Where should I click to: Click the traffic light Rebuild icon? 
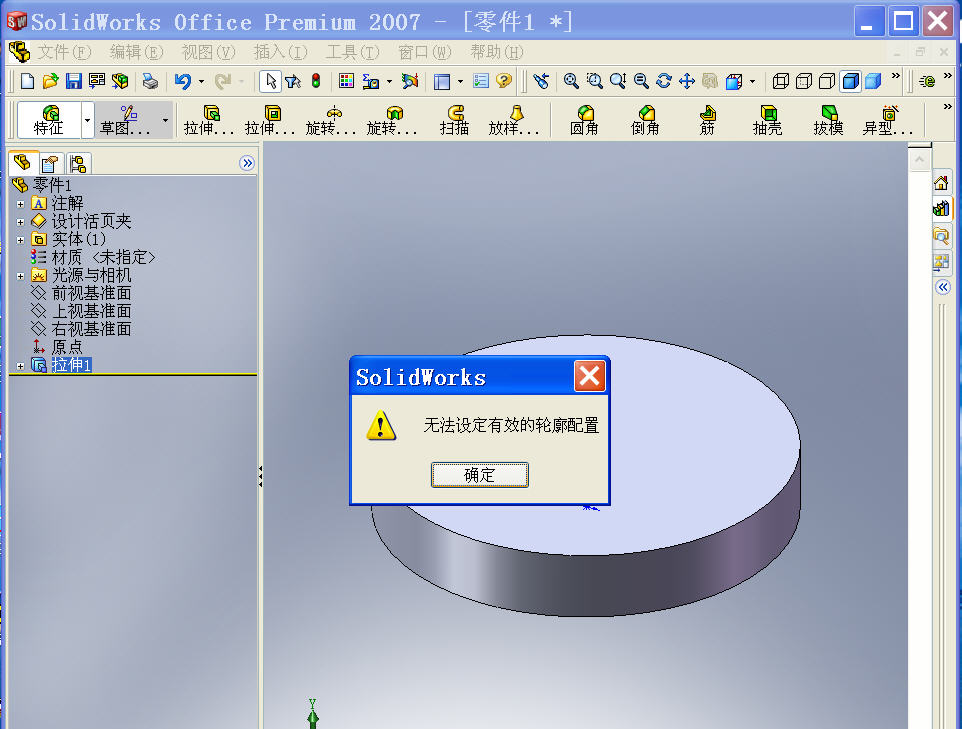tap(316, 81)
